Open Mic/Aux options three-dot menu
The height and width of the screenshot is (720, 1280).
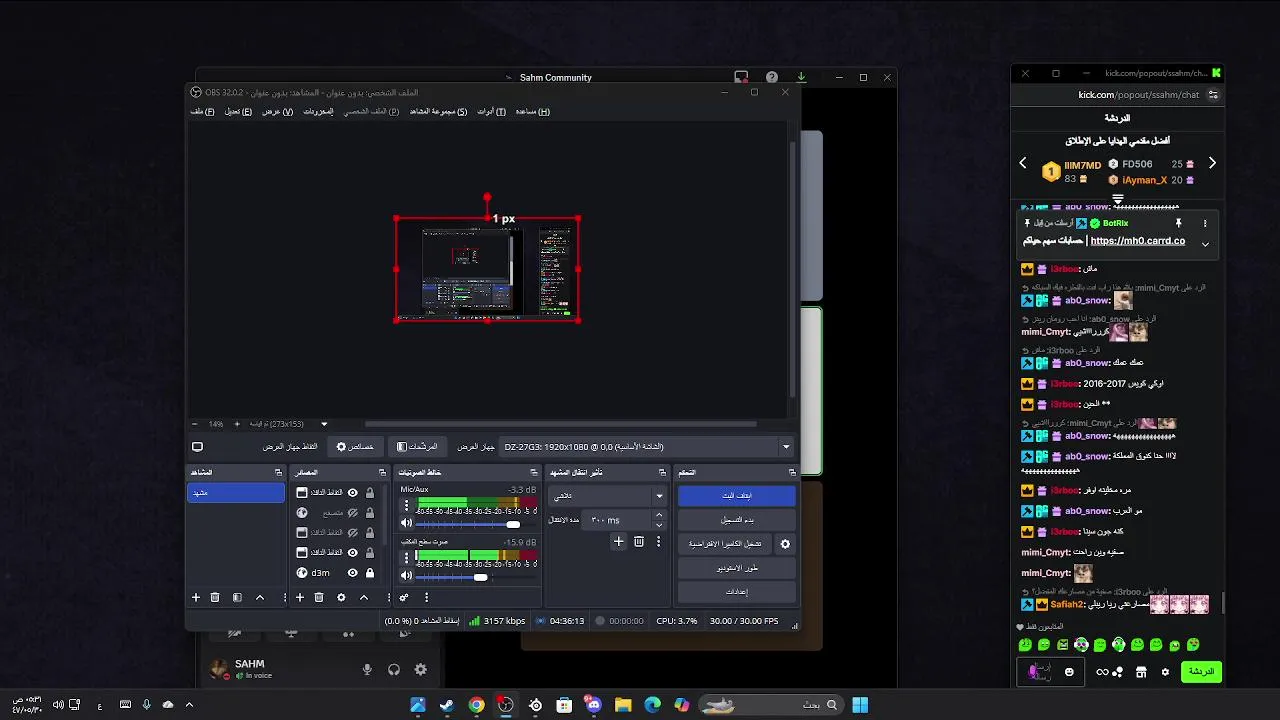pyautogui.click(x=406, y=506)
